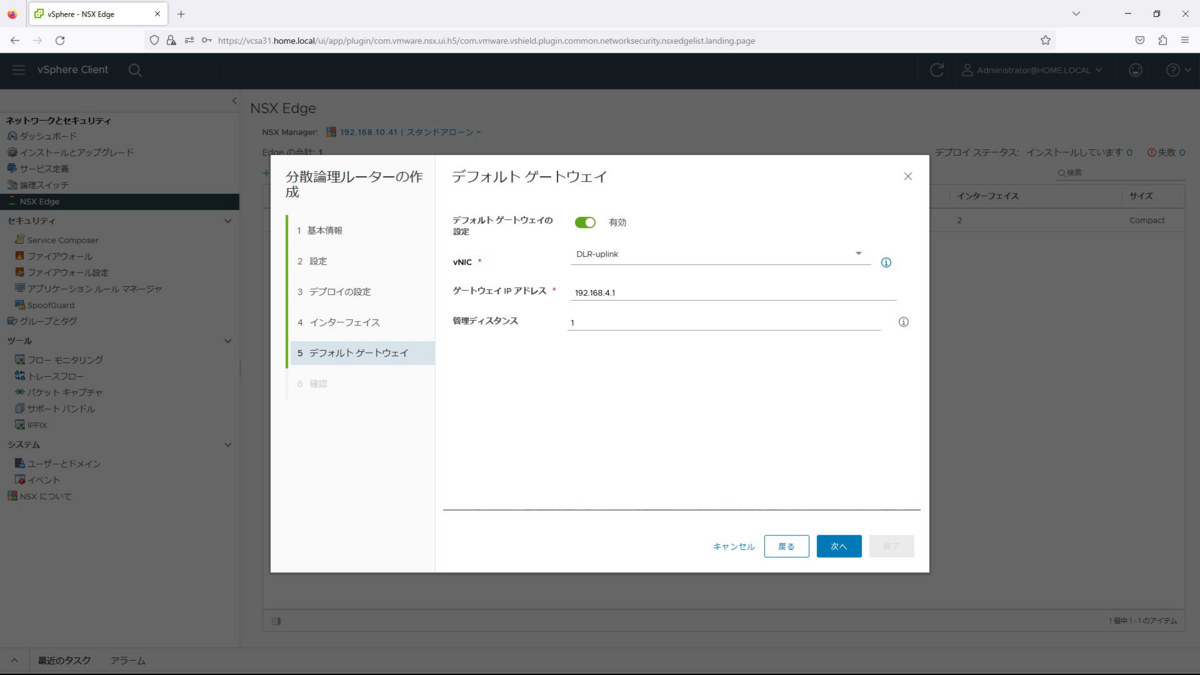Open the NSX Manager 192.168.10.41 dropdown

pos(404,132)
